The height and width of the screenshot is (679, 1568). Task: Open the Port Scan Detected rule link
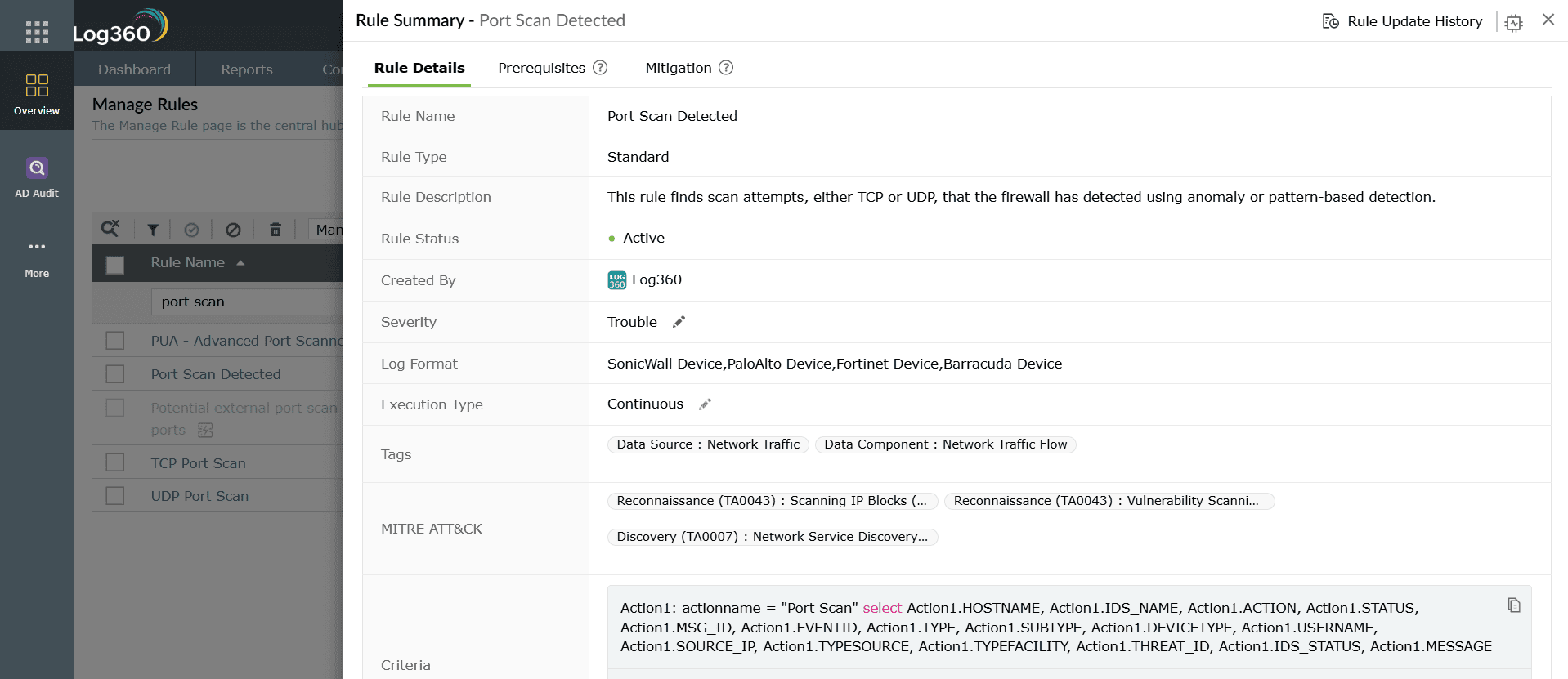tap(216, 374)
